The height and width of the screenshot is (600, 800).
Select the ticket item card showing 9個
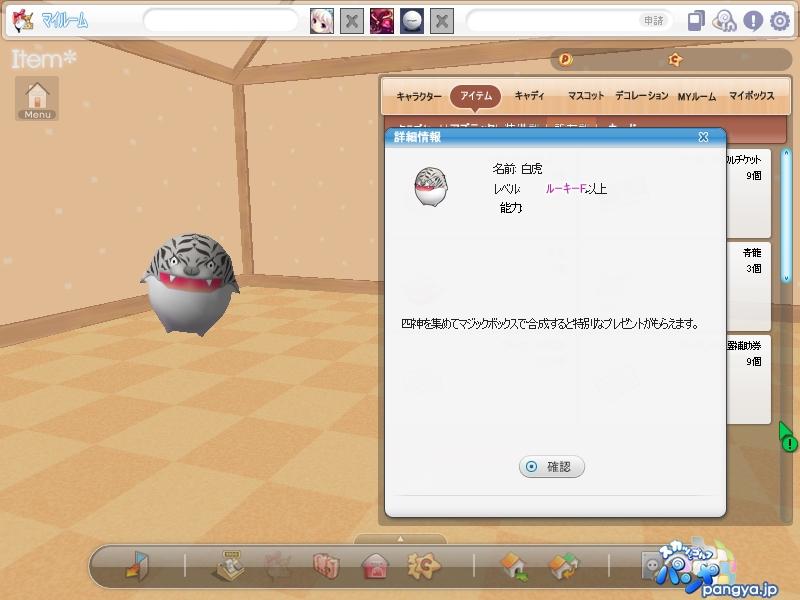point(748,193)
